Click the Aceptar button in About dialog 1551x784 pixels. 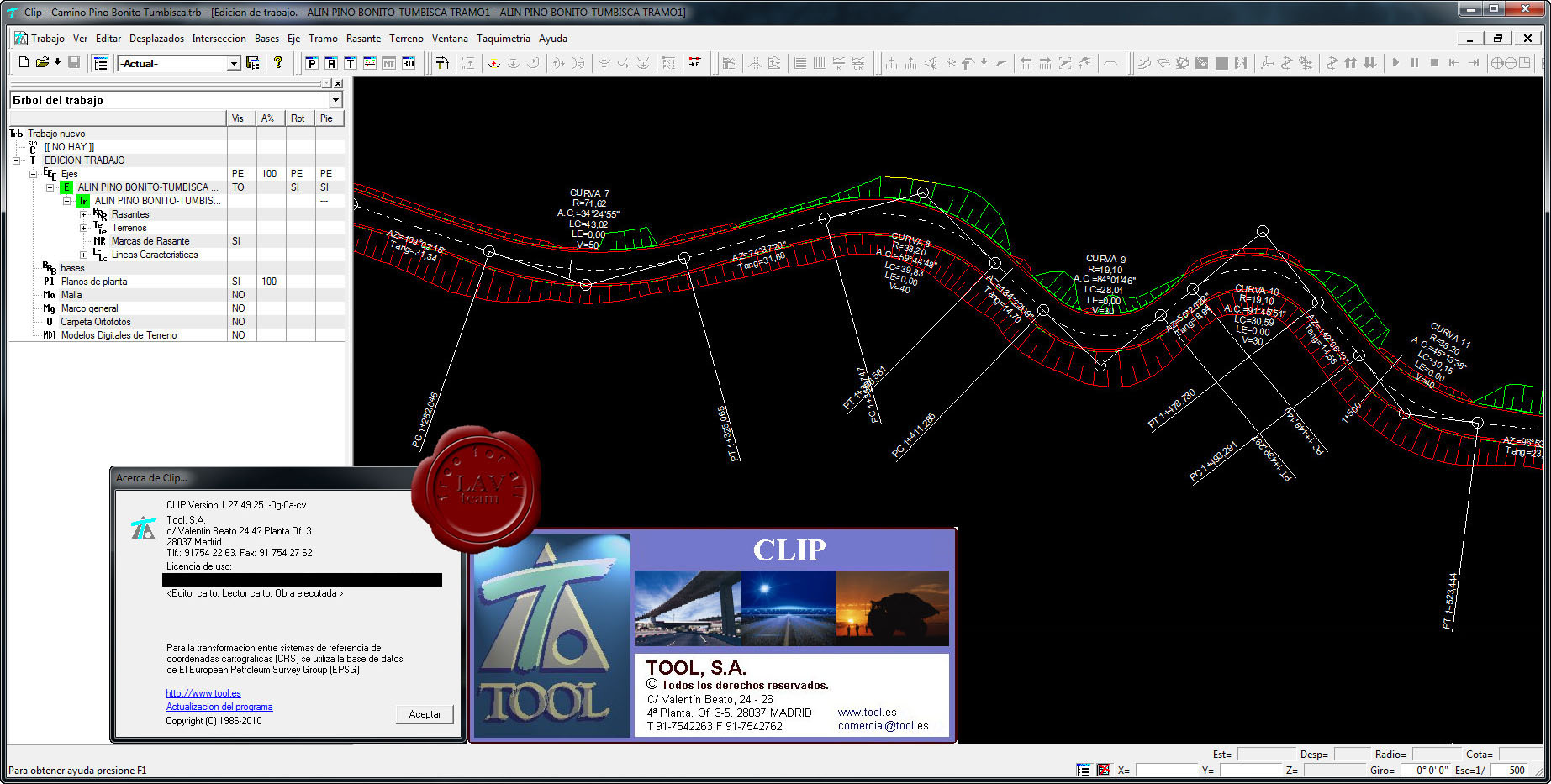[425, 714]
